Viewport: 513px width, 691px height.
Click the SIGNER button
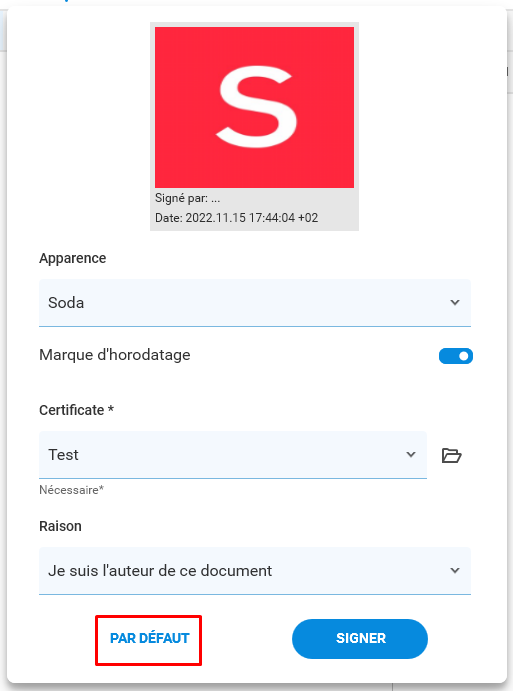click(x=360, y=639)
